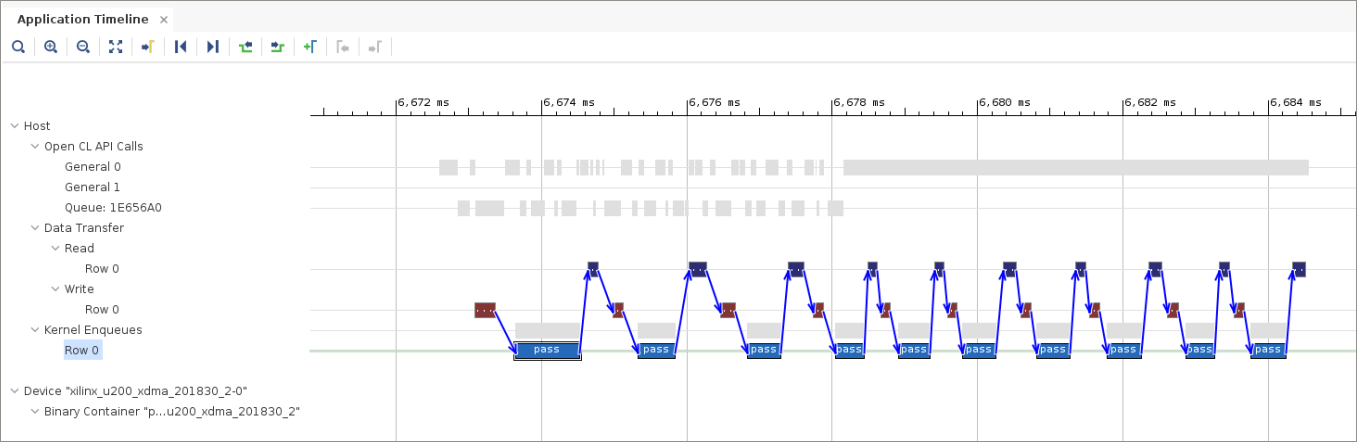
Task: Jump to the start of the timeline
Action: coord(180,47)
